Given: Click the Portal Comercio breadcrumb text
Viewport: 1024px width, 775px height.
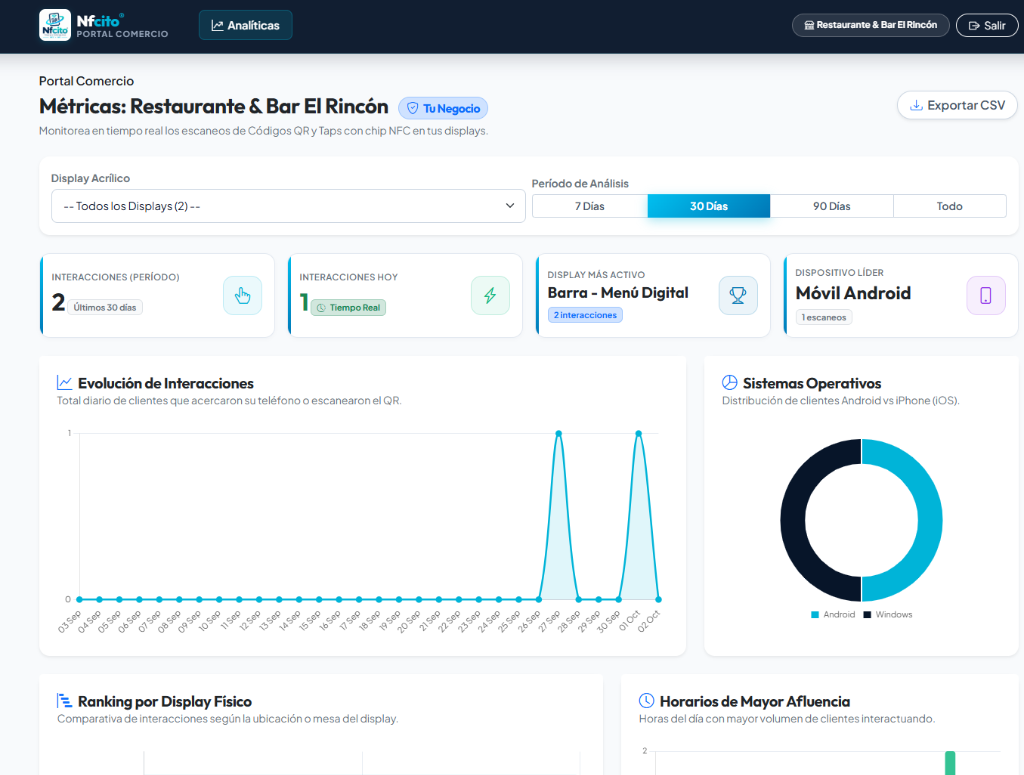Looking at the screenshot, I should 86,81.
